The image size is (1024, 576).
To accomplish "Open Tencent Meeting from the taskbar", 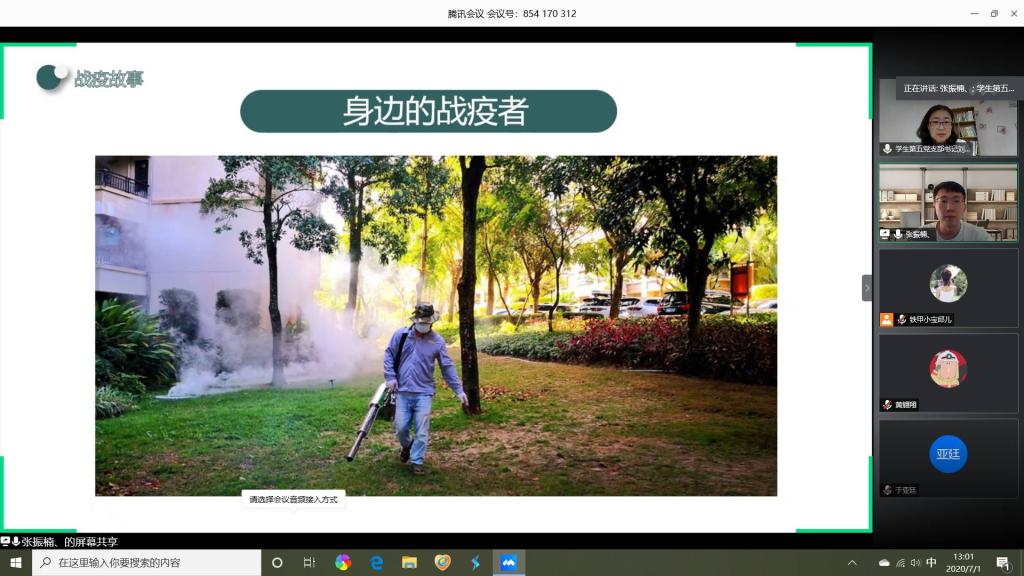I will tap(508, 563).
